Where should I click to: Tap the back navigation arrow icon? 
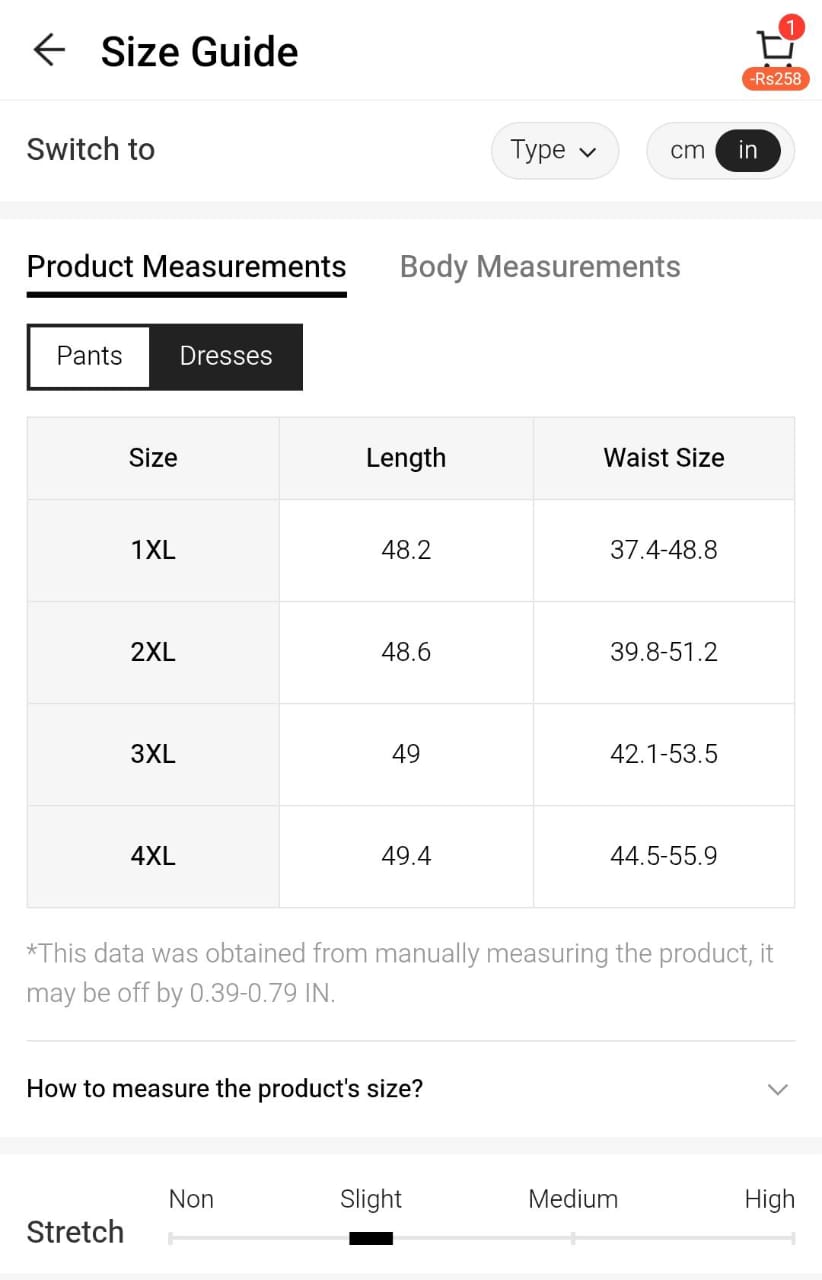(x=48, y=50)
